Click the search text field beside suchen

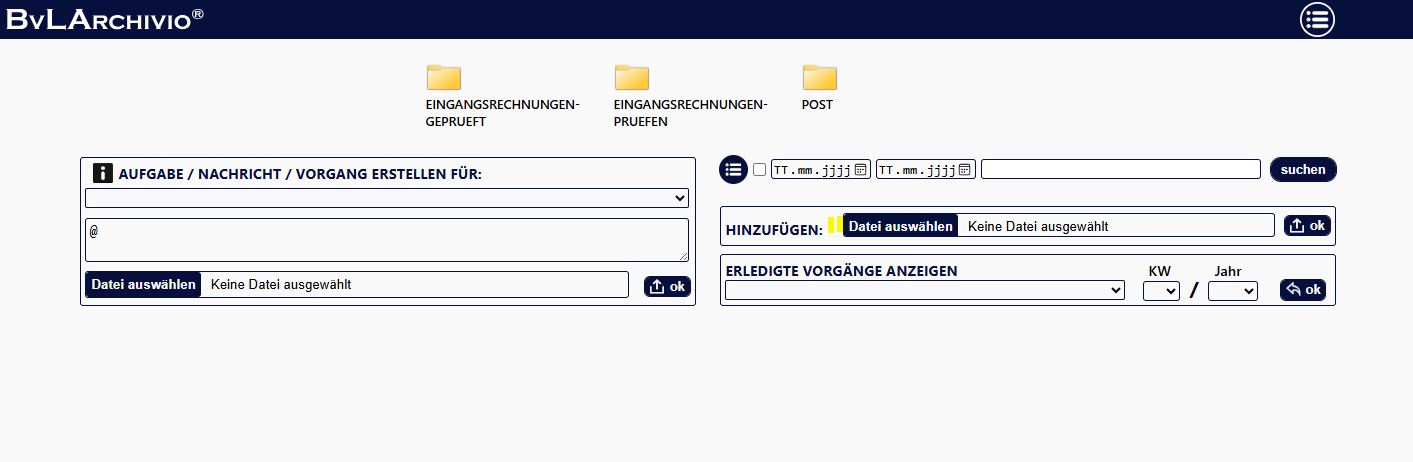(1120, 170)
